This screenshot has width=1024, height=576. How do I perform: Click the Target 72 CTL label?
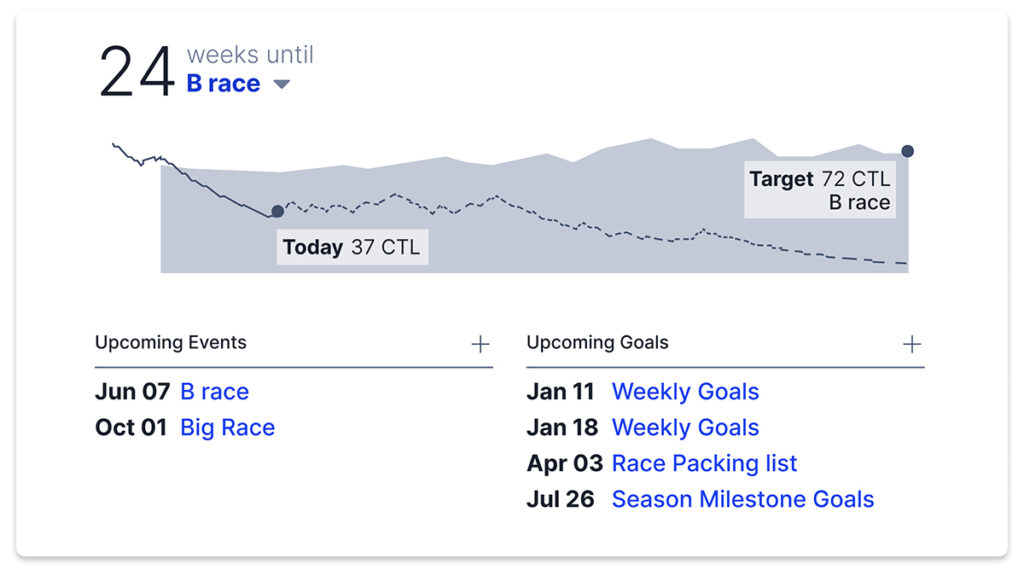tap(819, 190)
